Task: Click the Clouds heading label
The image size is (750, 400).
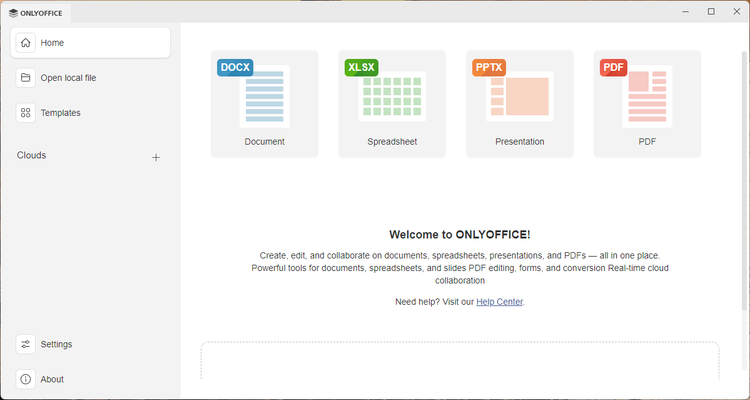Action: (x=32, y=156)
